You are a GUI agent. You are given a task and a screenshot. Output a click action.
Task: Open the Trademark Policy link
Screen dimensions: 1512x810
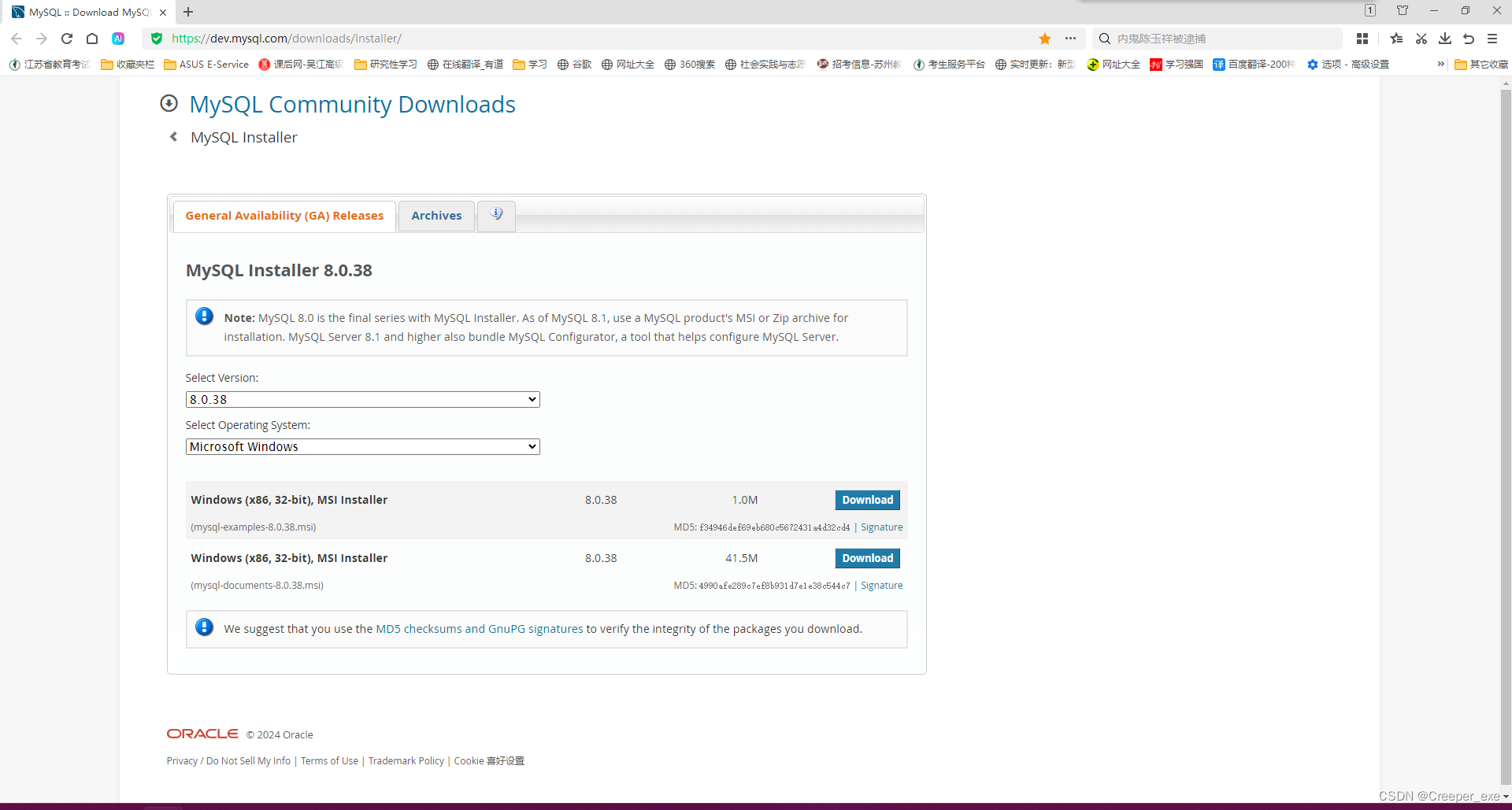click(x=406, y=761)
